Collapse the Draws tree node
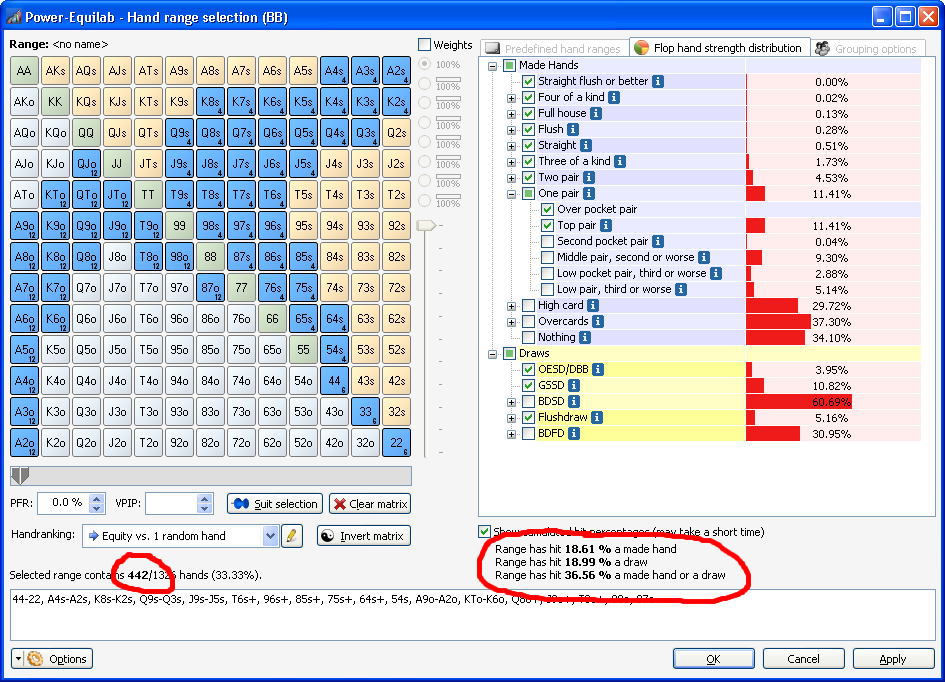Image resolution: width=945 pixels, height=682 pixels. pyautogui.click(x=492, y=354)
